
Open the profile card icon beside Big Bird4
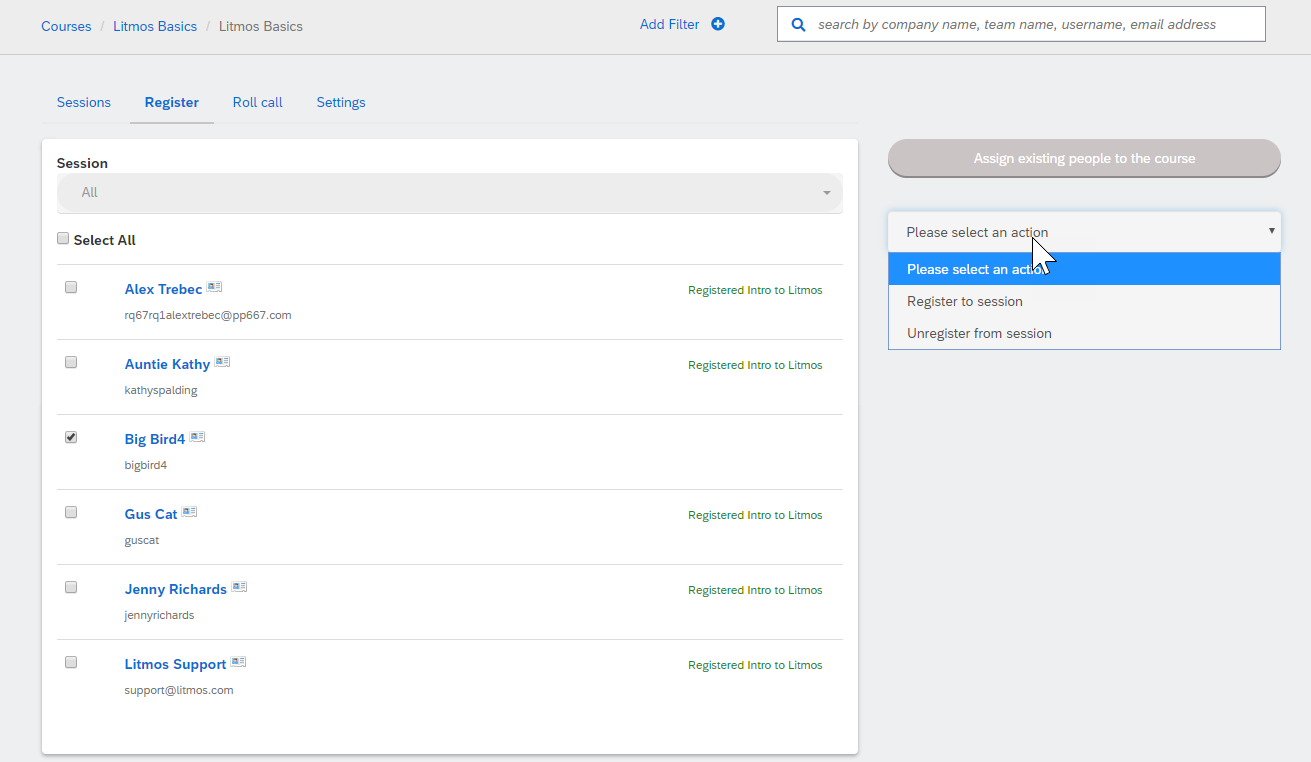click(x=197, y=437)
